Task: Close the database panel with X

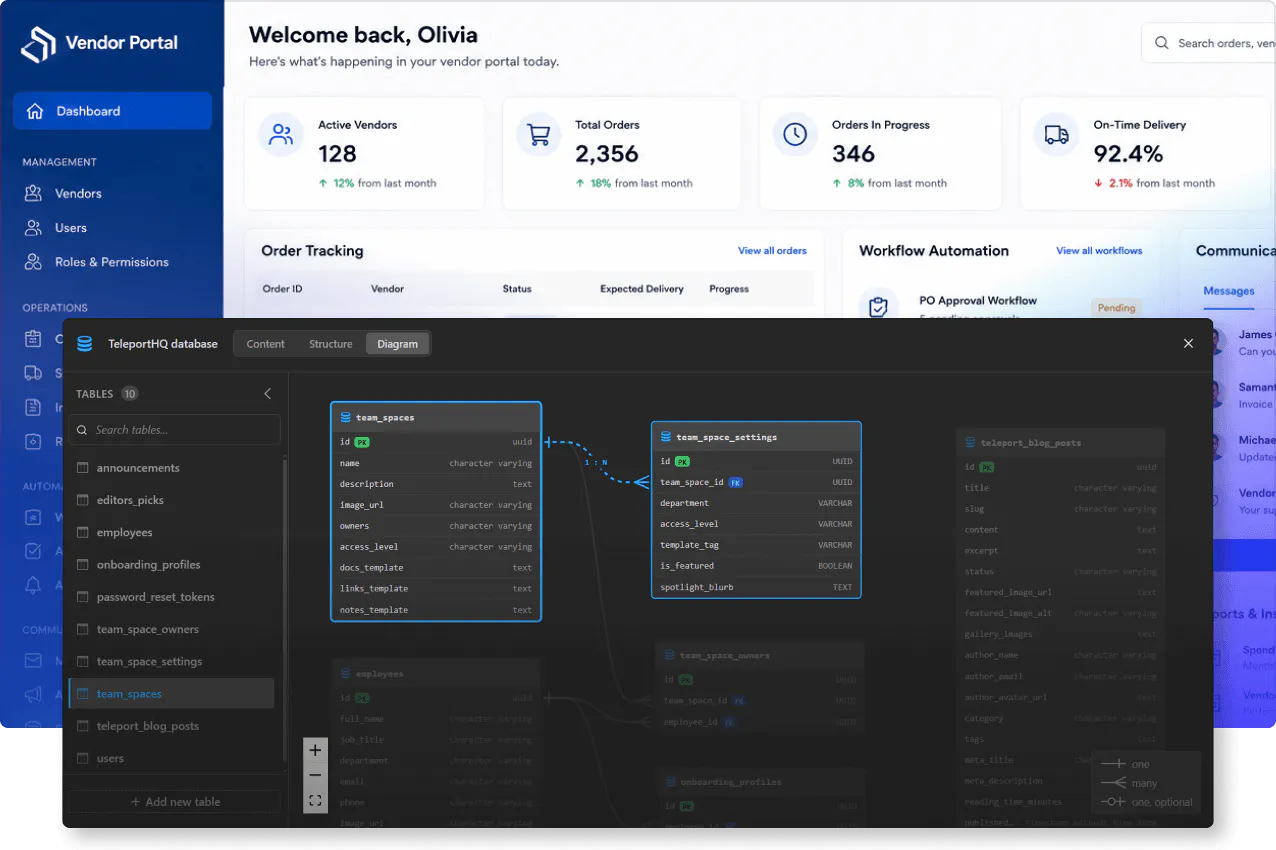Action: 1188,344
